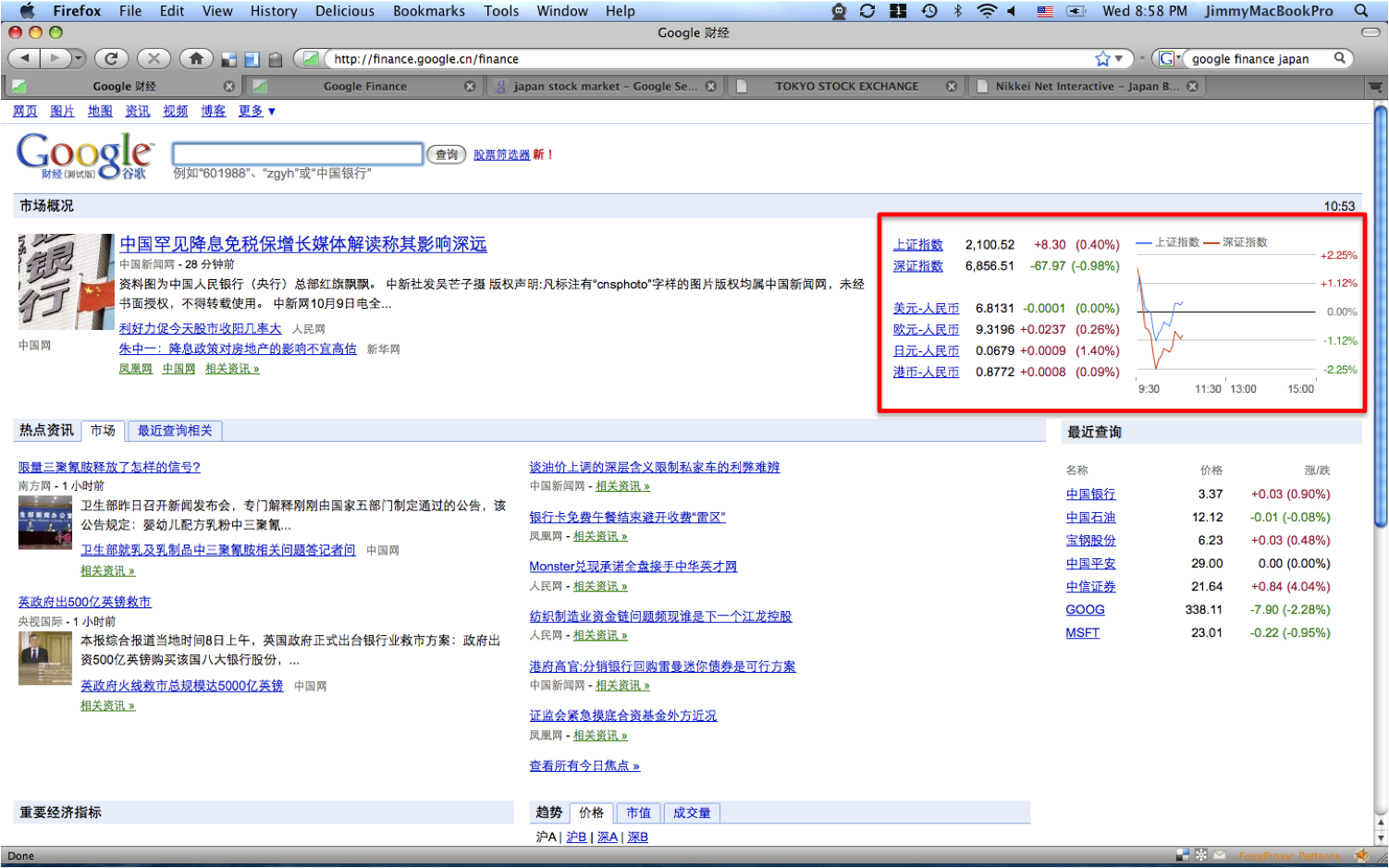Click the bank news photo thumbnail
Screen dimensions: 1389x868
66,282
